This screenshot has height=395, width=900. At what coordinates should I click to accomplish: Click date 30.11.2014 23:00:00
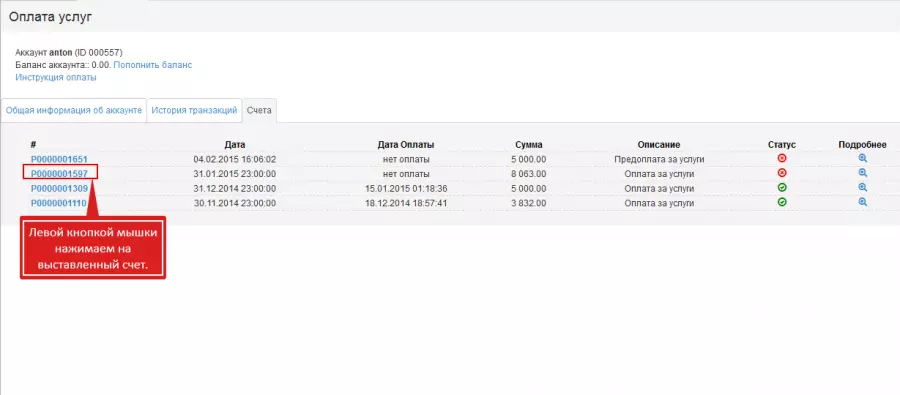pyautogui.click(x=235, y=203)
